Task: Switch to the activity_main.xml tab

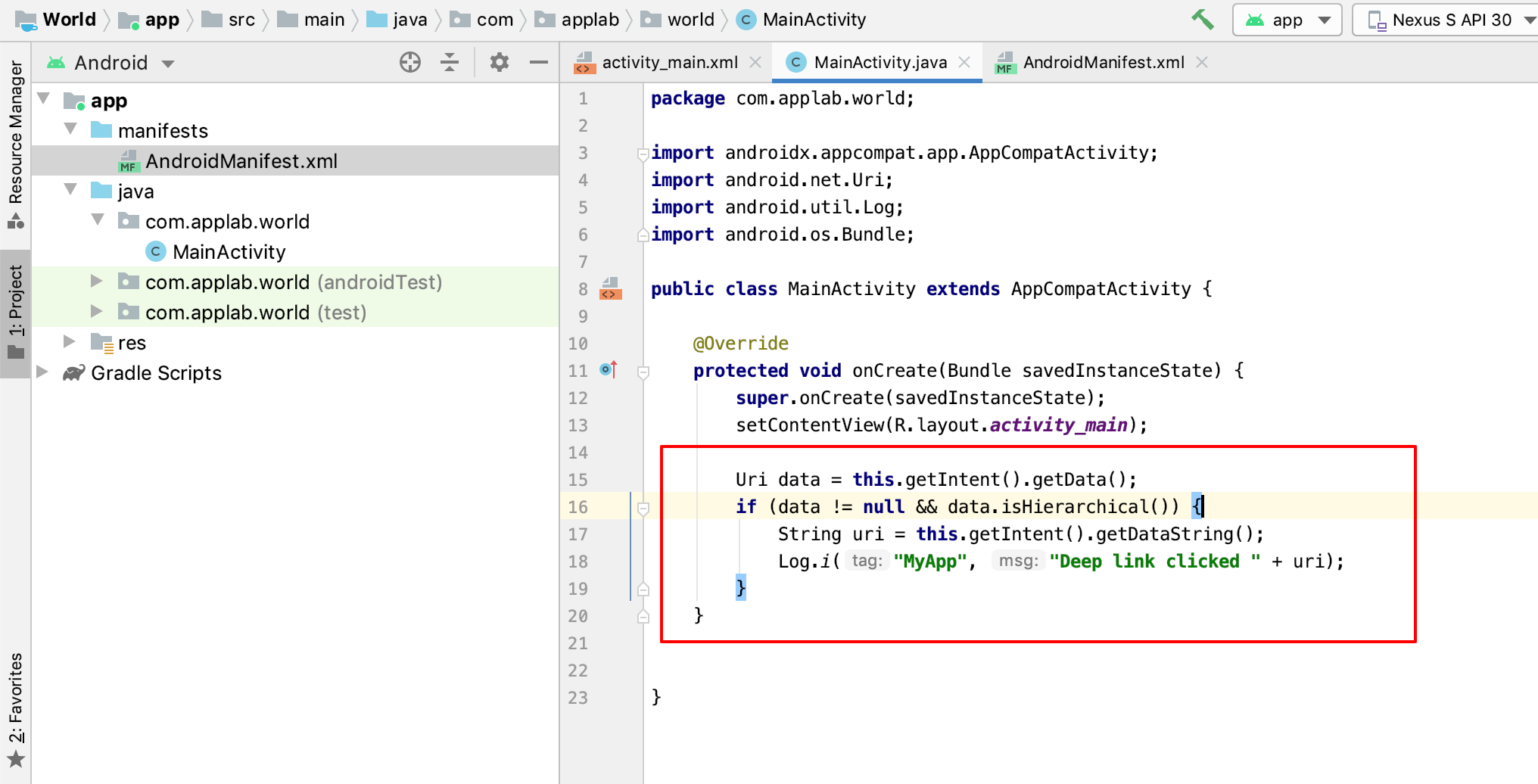Action: (x=669, y=63)
